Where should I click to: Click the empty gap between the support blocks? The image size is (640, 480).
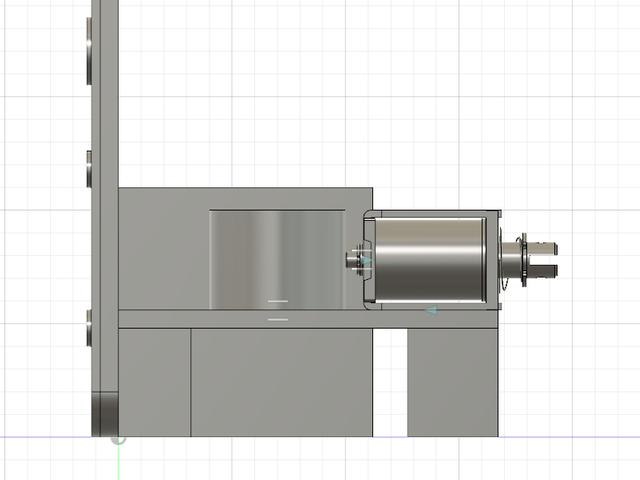pyautogui.click(x=390, y=383)
